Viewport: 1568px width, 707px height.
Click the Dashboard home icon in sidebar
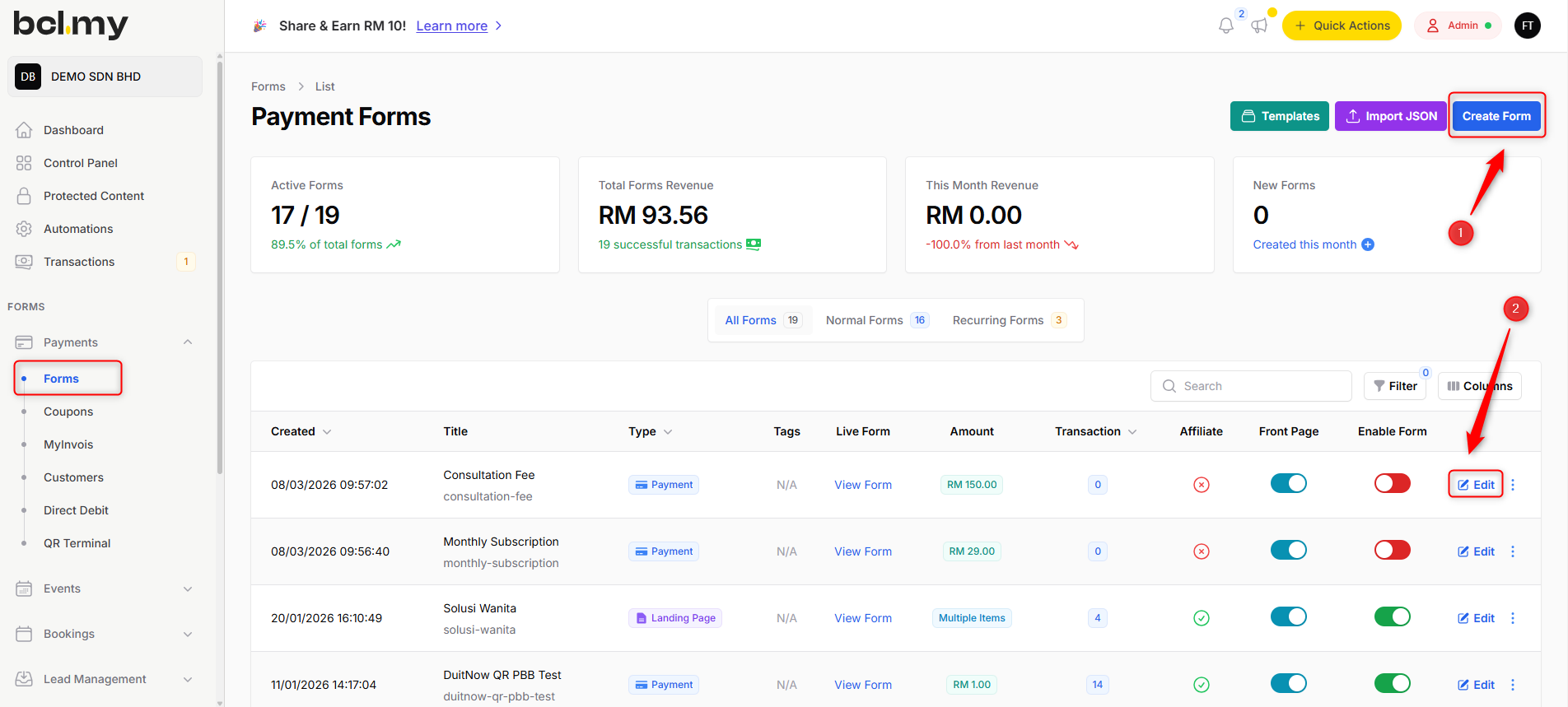click(24, 130)
